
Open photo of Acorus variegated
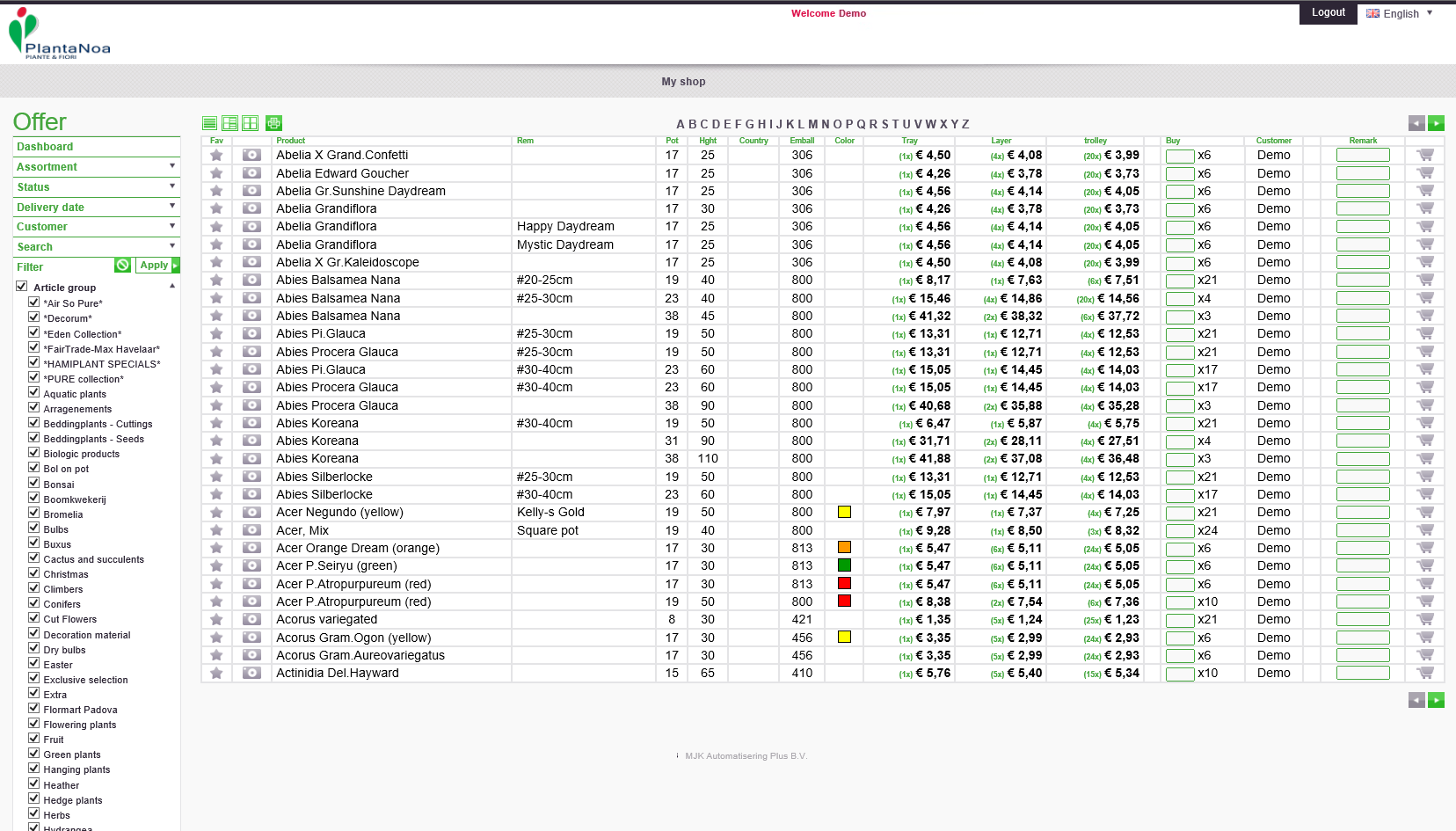[251, 619]
